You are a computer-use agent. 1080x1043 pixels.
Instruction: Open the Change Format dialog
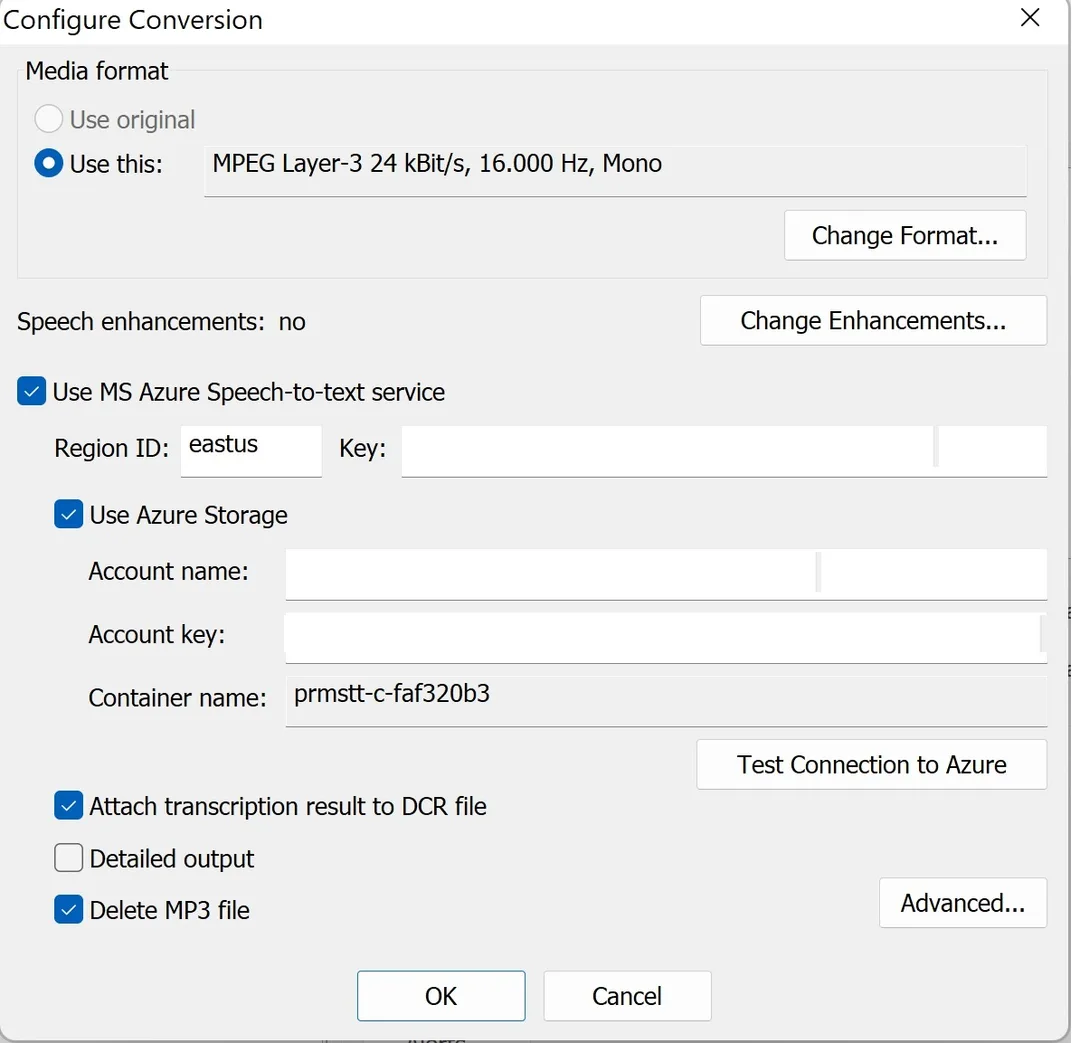pyautogui.click(x=905, y=236)
